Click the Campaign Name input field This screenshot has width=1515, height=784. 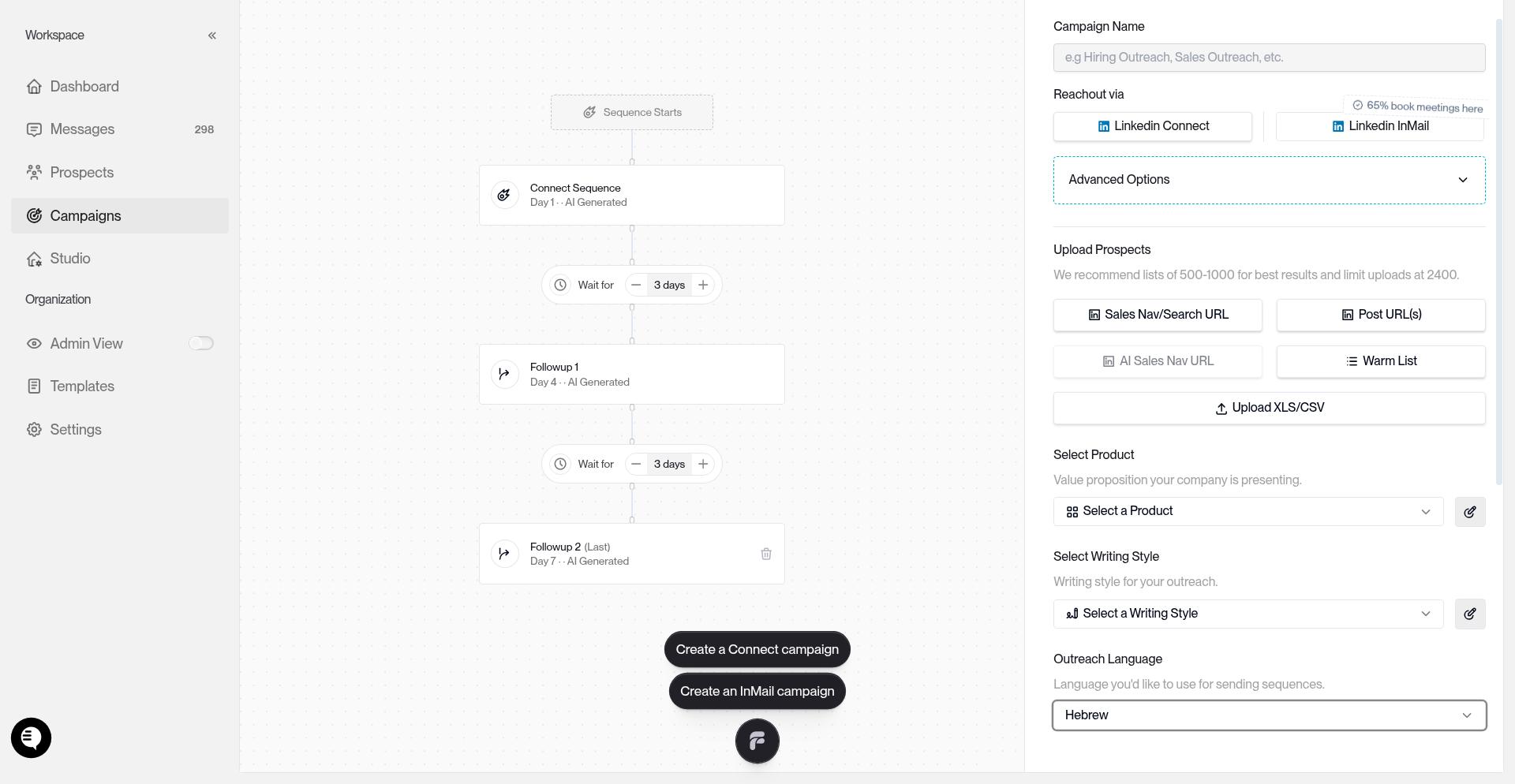[1269, 58]
